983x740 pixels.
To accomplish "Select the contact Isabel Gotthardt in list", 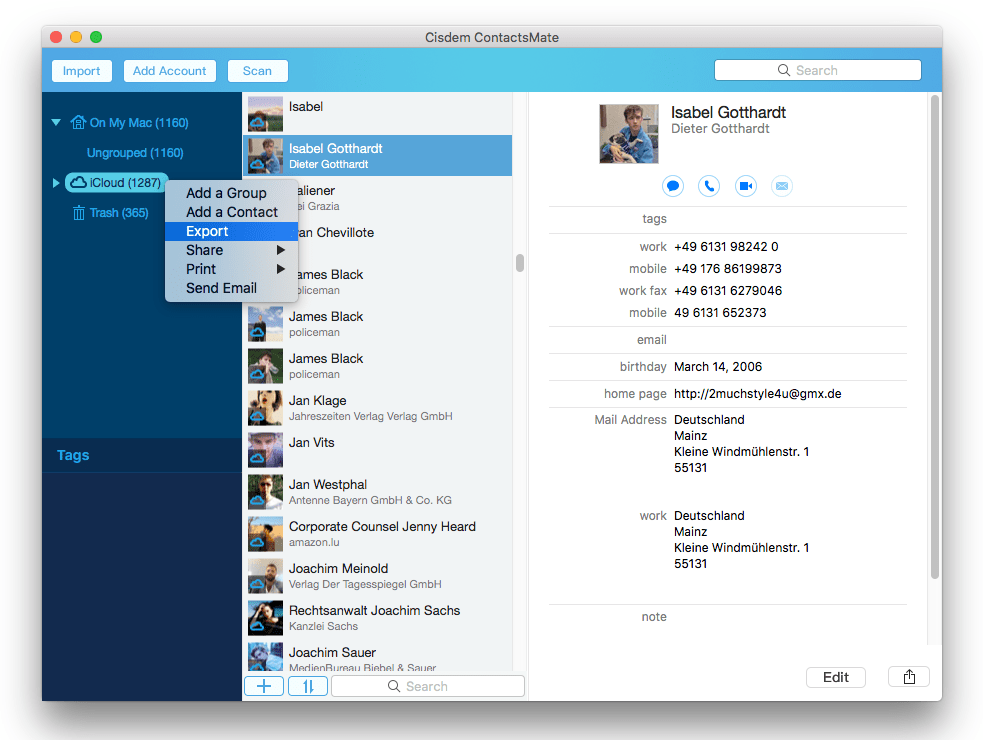I will tap(377, 156).
